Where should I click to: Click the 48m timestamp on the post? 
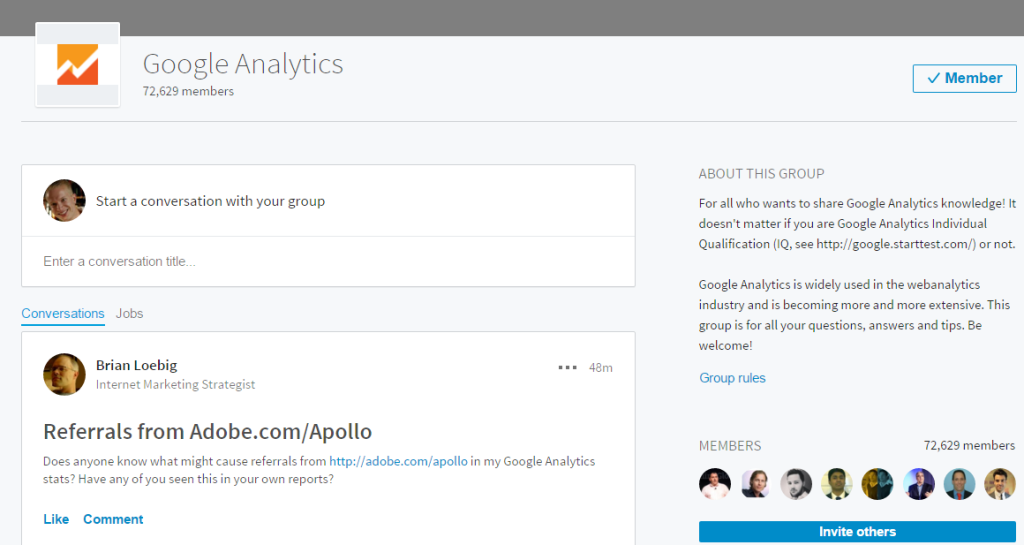(600, 367)
